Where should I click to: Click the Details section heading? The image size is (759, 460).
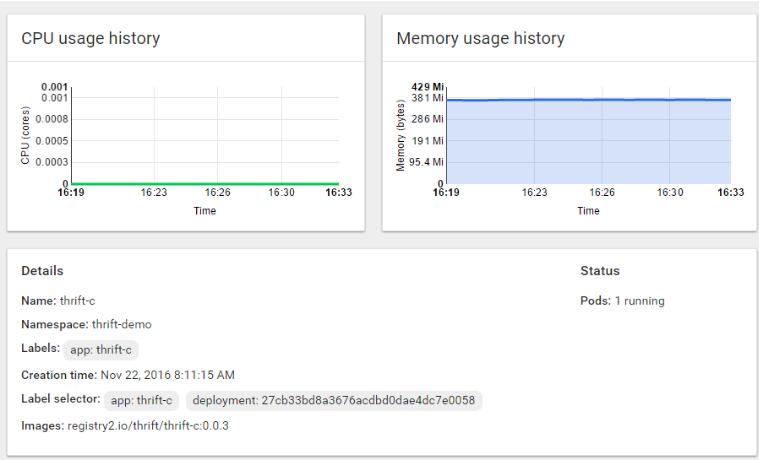tap(42, 271)
